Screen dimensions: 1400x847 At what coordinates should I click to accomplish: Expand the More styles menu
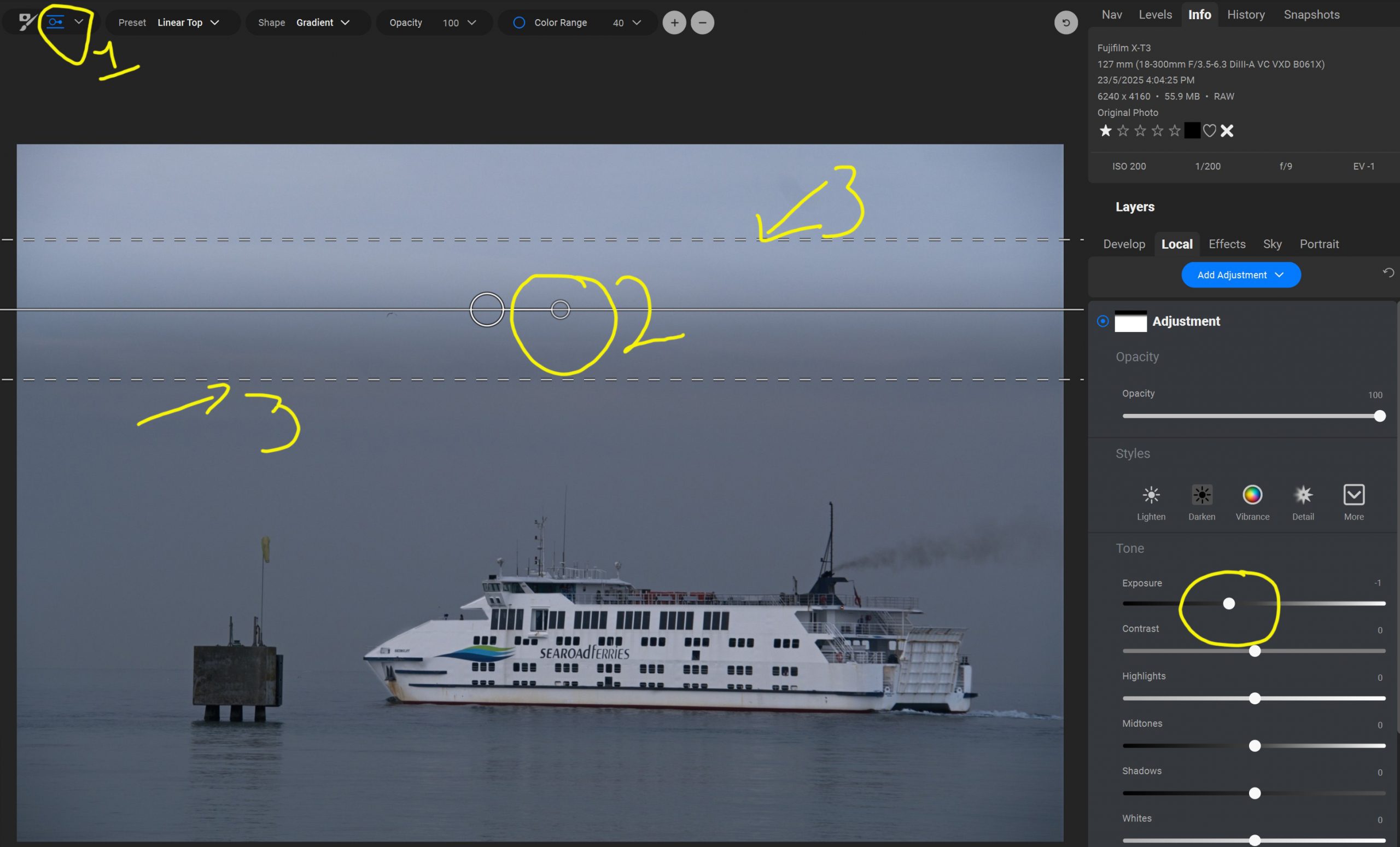1354,495
